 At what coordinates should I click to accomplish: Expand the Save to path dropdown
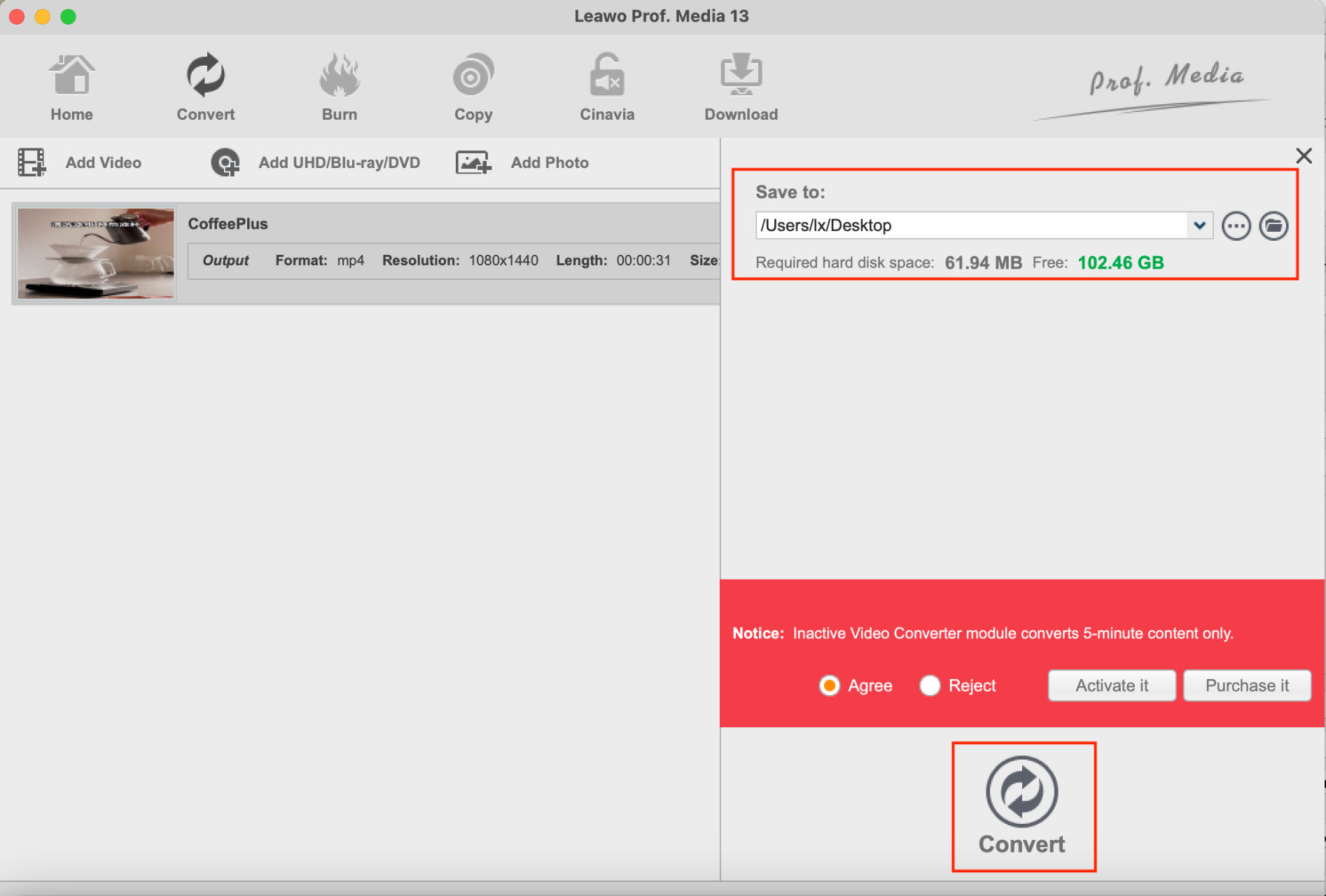1200,225
